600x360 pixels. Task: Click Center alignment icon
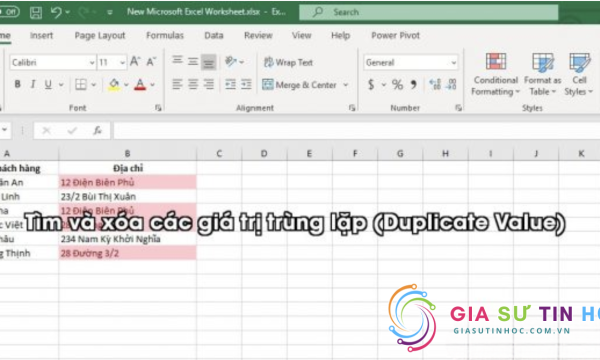pos(193,84)
